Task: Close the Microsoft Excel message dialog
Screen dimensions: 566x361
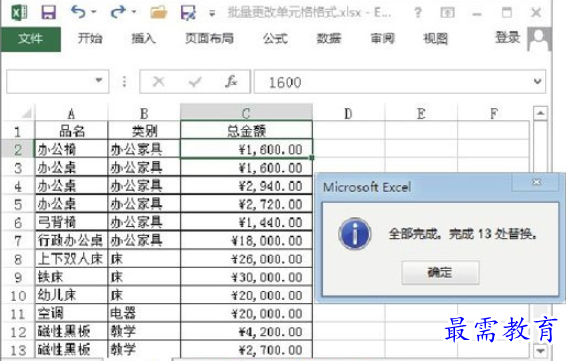Action: click(x=536, y=182)
